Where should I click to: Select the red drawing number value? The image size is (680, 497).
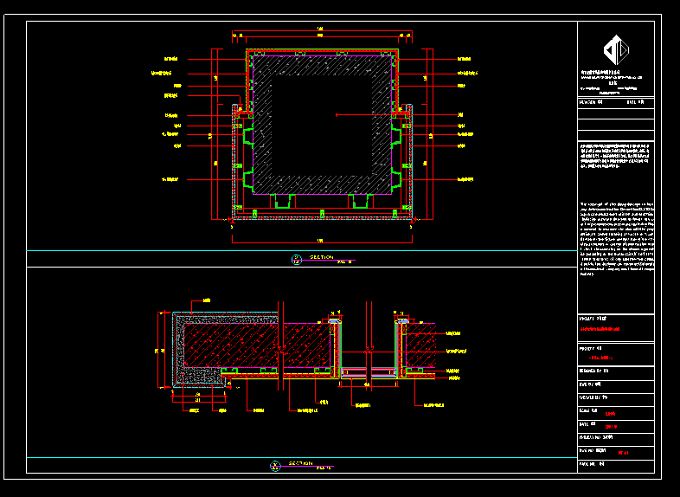coord(622,452)
